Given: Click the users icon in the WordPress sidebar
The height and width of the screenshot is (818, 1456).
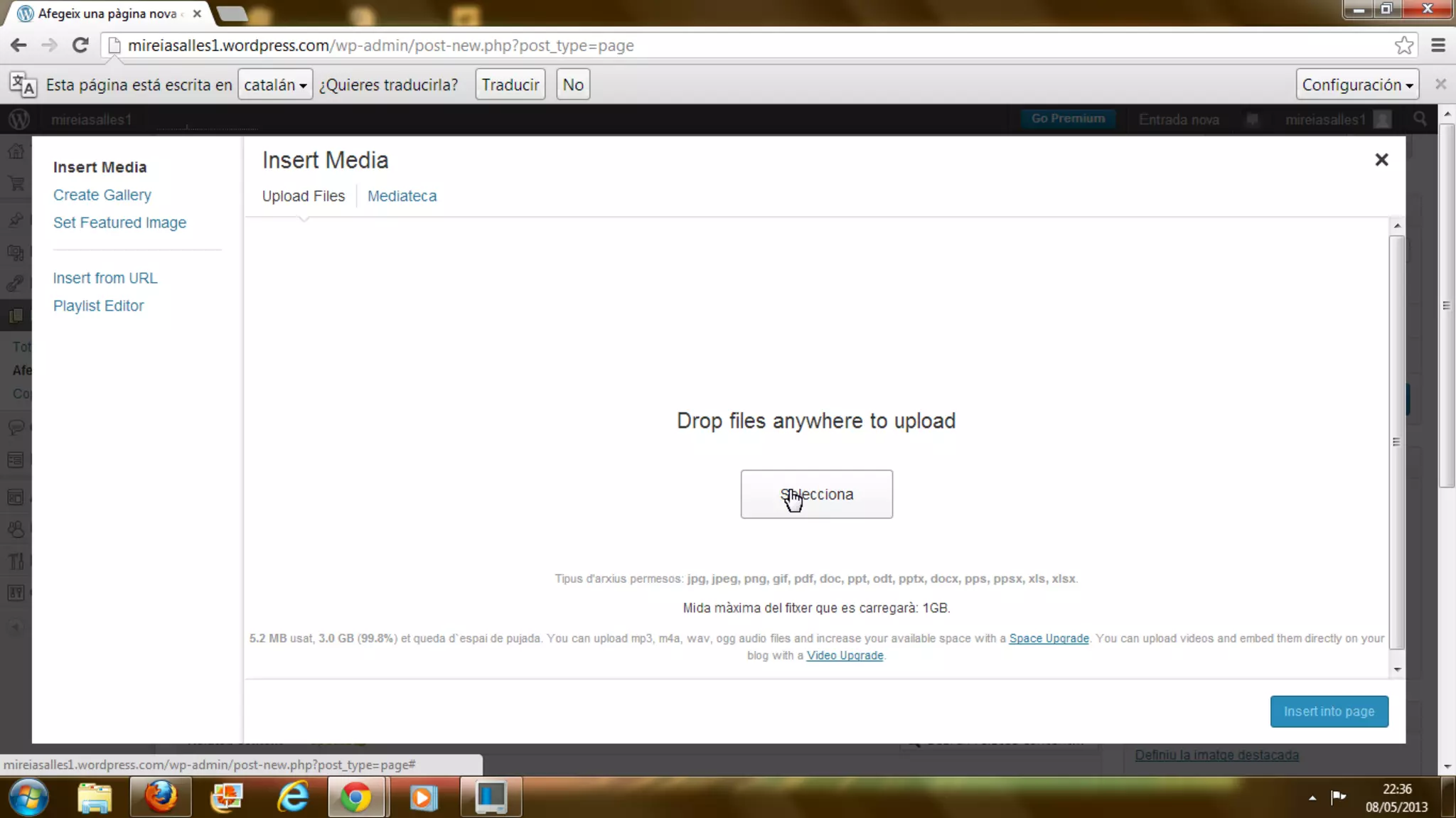Looking at the screenshot, I should (x=16, y=529).
